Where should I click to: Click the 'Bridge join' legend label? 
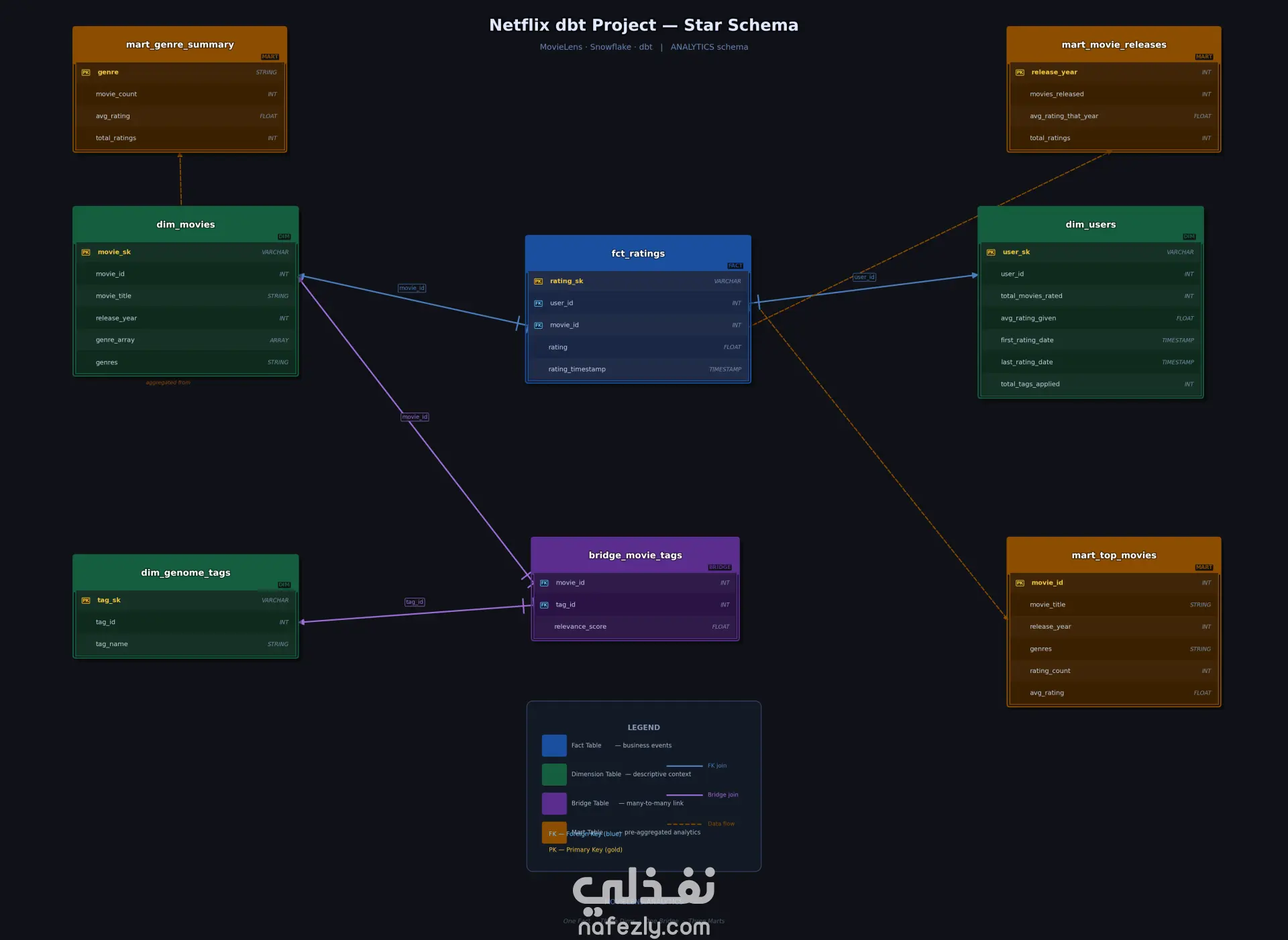coord(722,794)
